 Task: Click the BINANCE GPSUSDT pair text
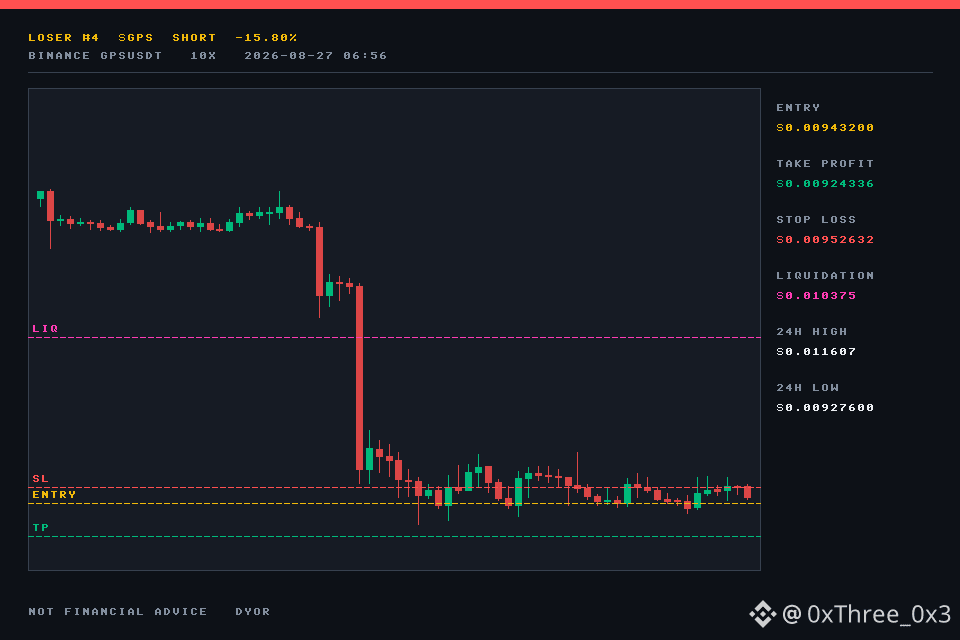[x=96, y=56]
